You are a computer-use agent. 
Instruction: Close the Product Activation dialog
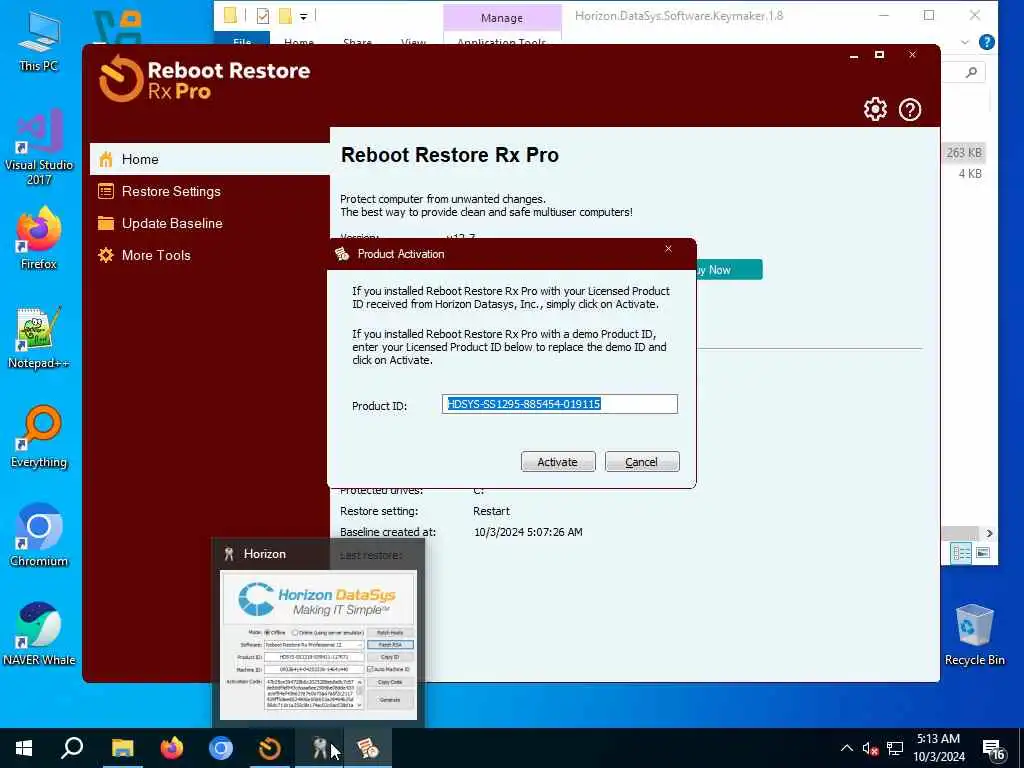point(668,249)
